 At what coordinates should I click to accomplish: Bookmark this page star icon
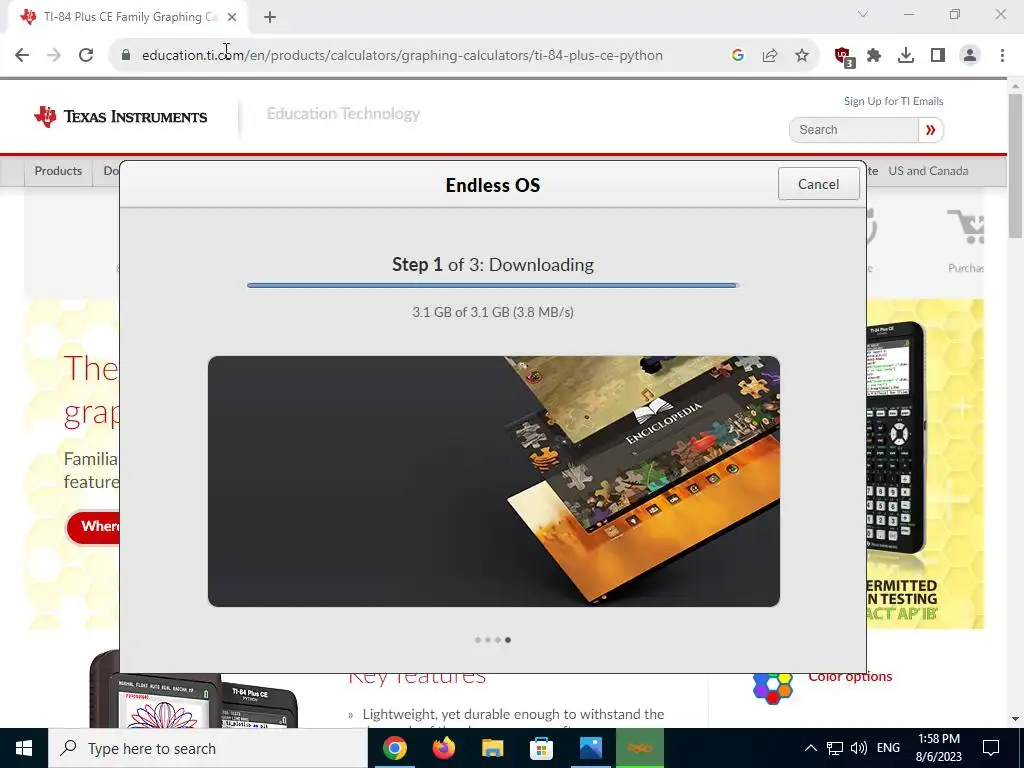tap(802, 55)
